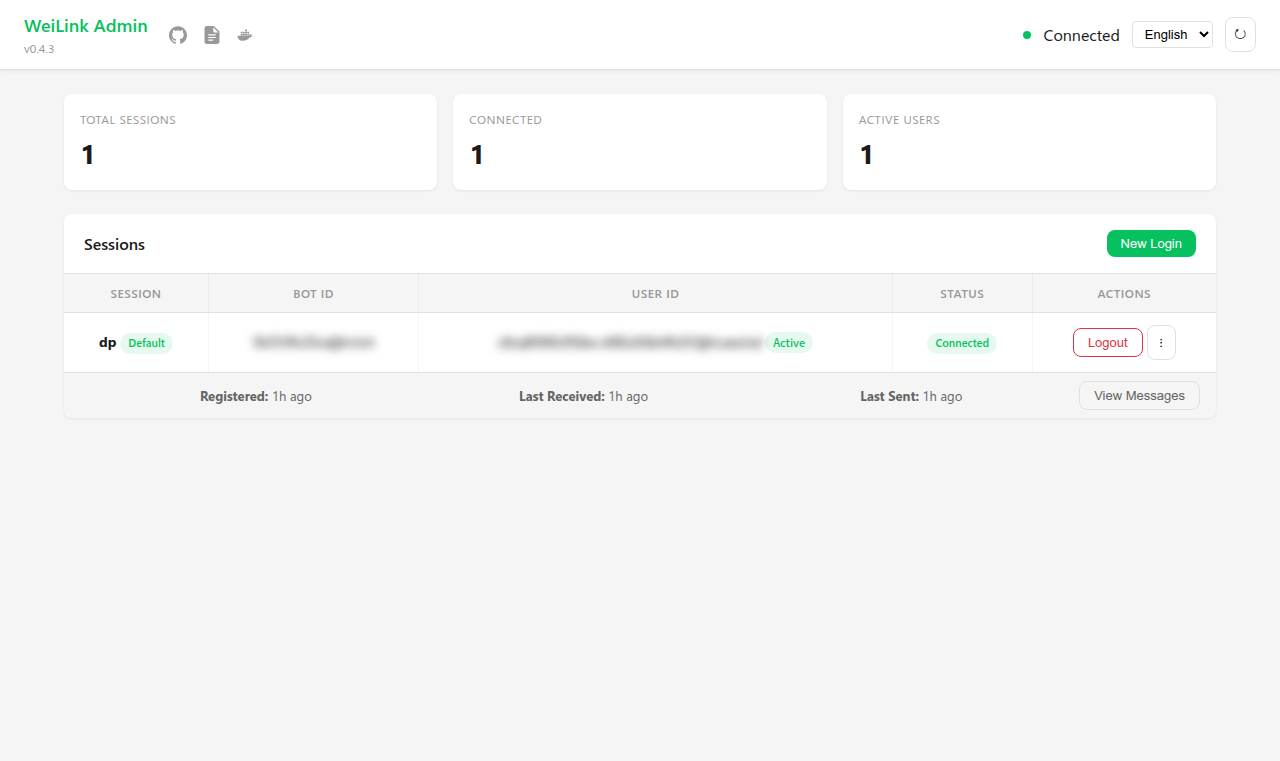The width and height of the screenshot is (1280, 761).
Task: Select the dp session name
Action: click(x=107, y=343)
